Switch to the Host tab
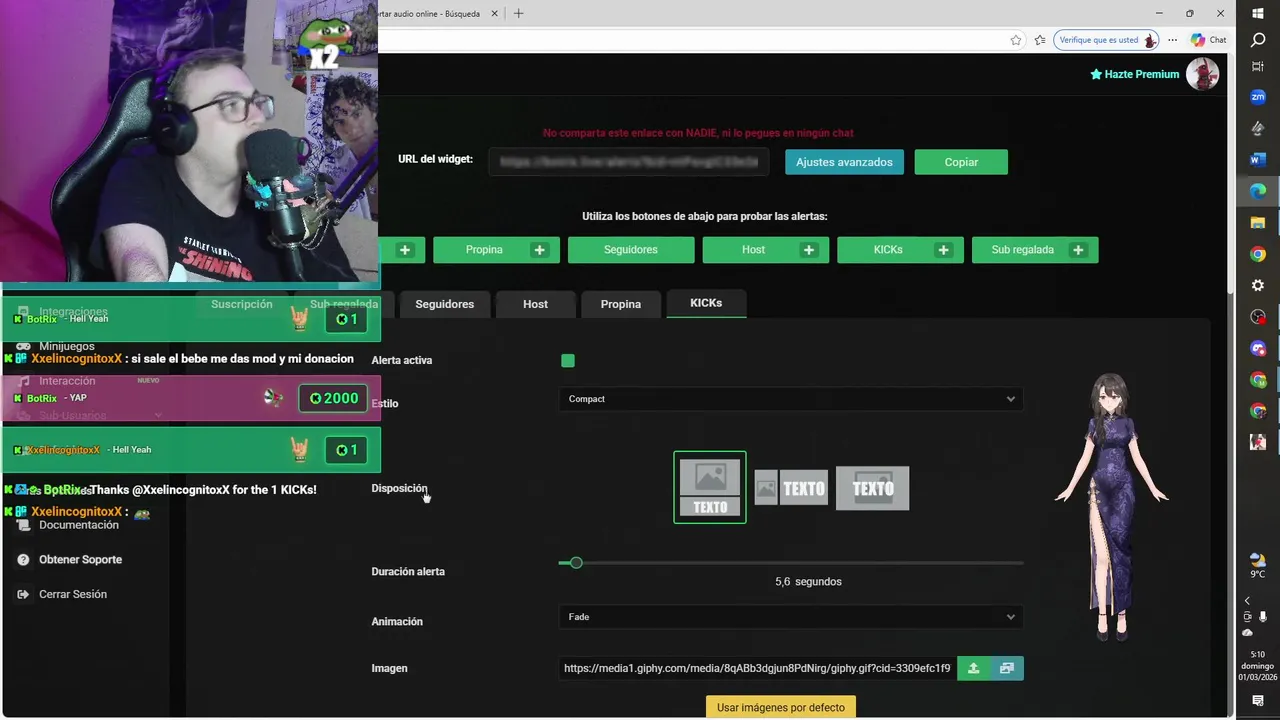 (x=535, y=304)
